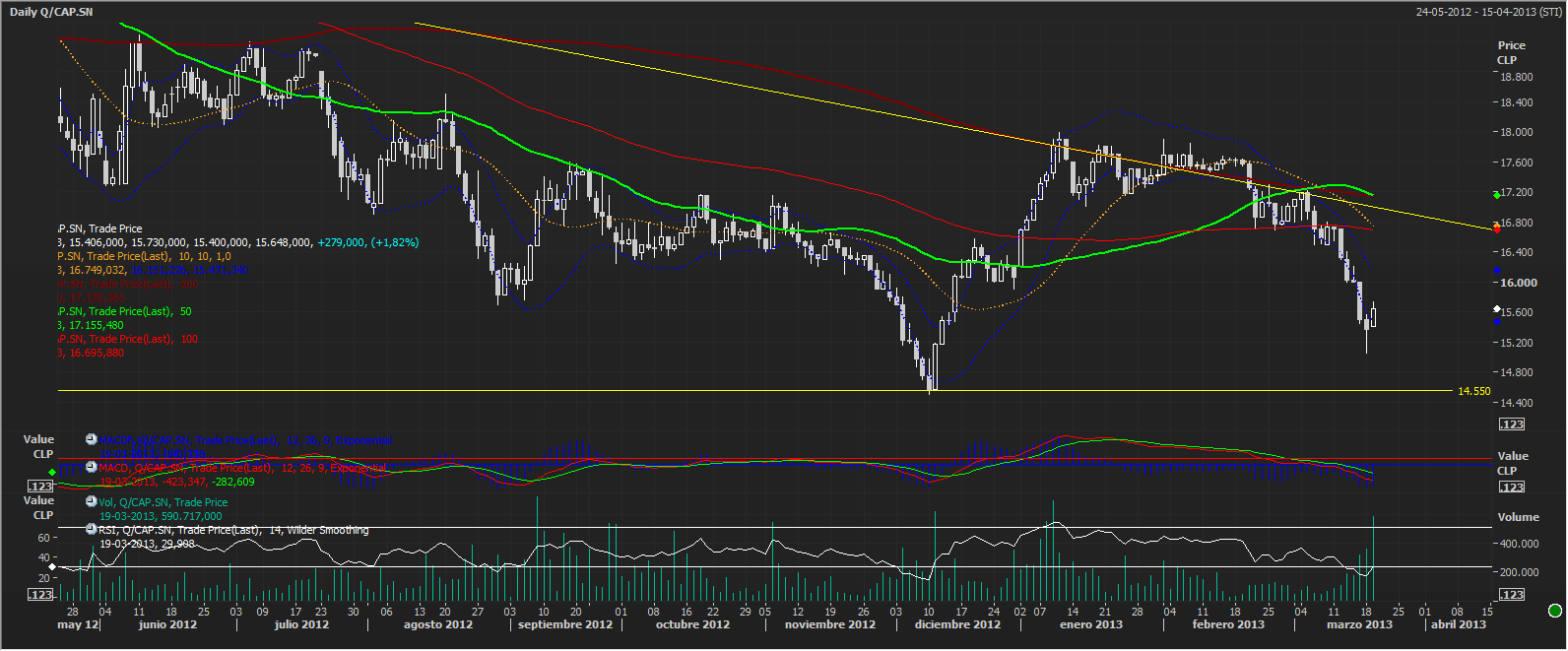Click the .123 box on left MACD axis
Screen dimensions: 1568x651
coord(39,487)
